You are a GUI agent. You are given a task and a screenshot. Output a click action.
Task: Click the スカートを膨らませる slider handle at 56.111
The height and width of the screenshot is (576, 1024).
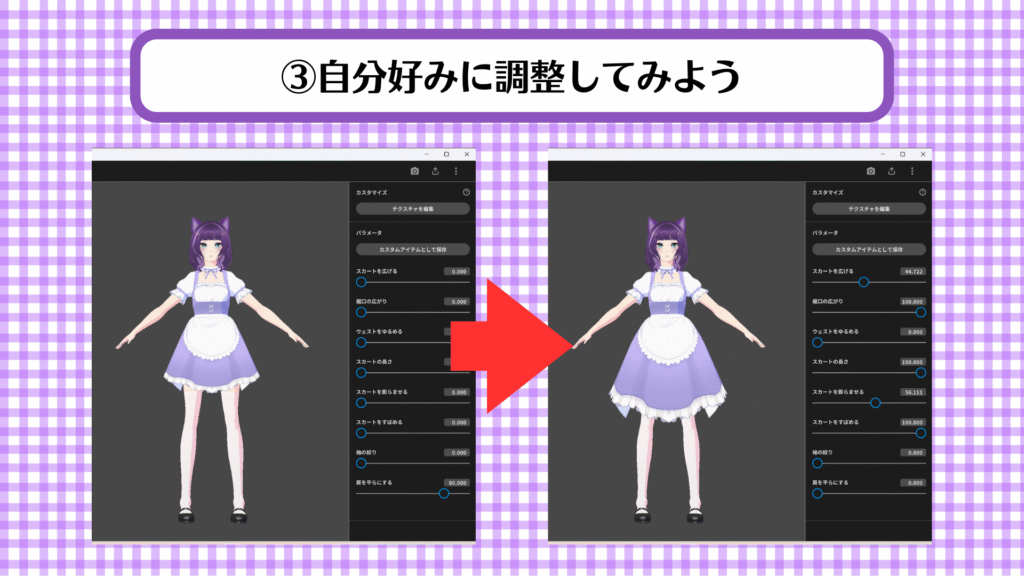click(x=876, y=403)
